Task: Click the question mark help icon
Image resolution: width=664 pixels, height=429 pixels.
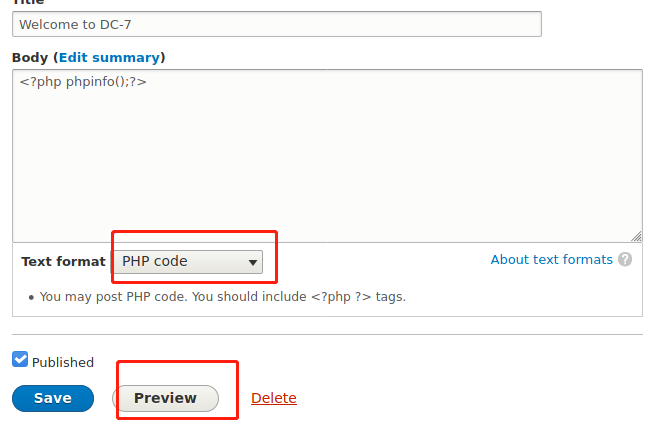Action: pos(625,259)
